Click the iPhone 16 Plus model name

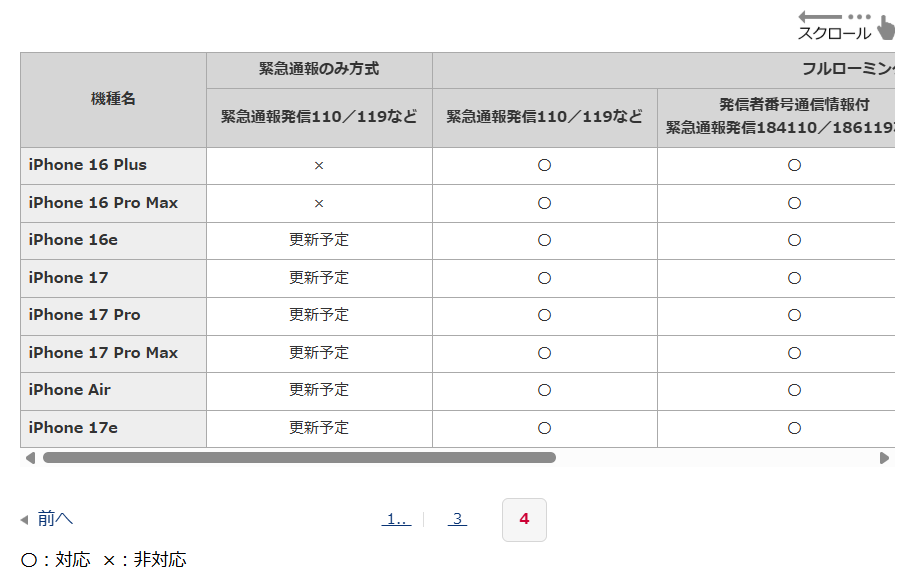pos(88,165)
